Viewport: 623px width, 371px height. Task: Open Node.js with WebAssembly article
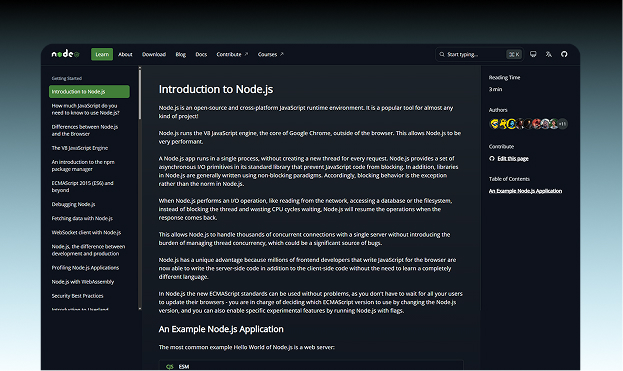coord(83,282)
